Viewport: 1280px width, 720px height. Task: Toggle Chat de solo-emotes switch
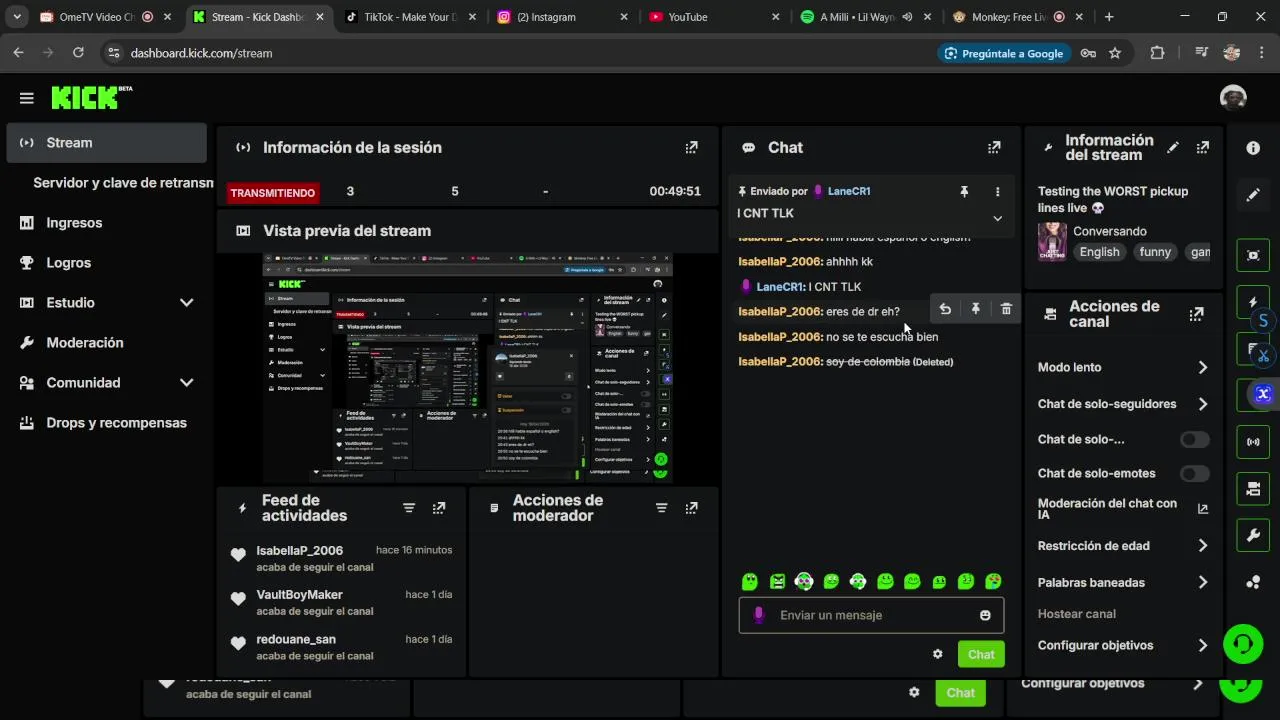(1195, 473)
